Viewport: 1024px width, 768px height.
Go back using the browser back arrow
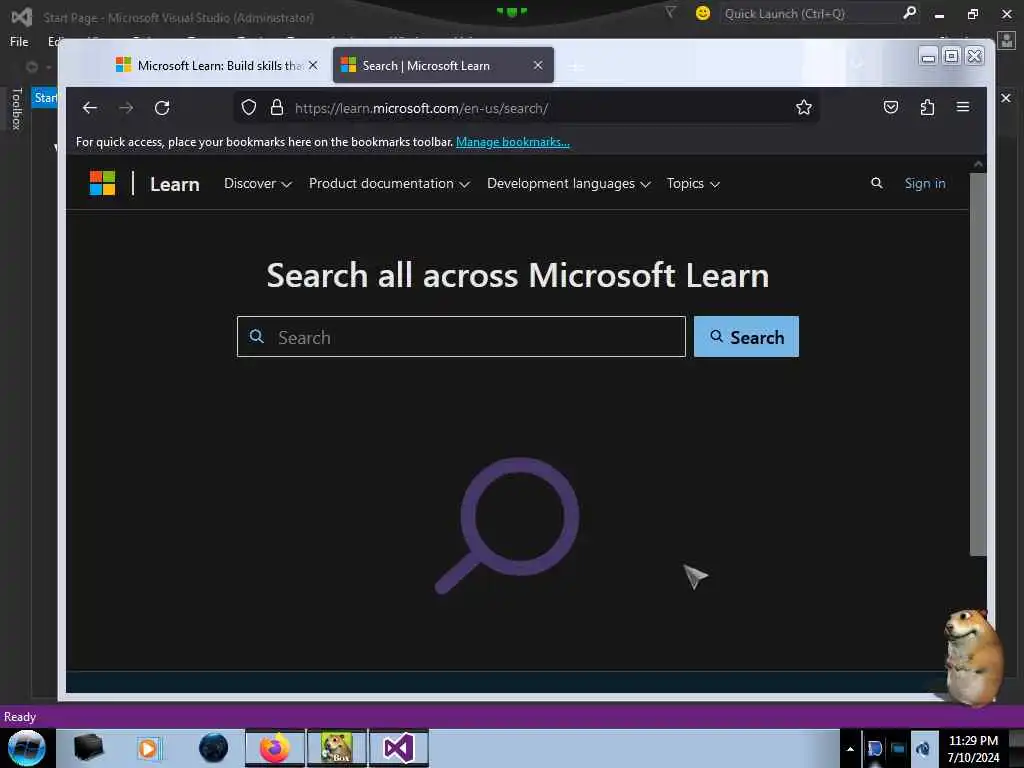click(89, 108)
